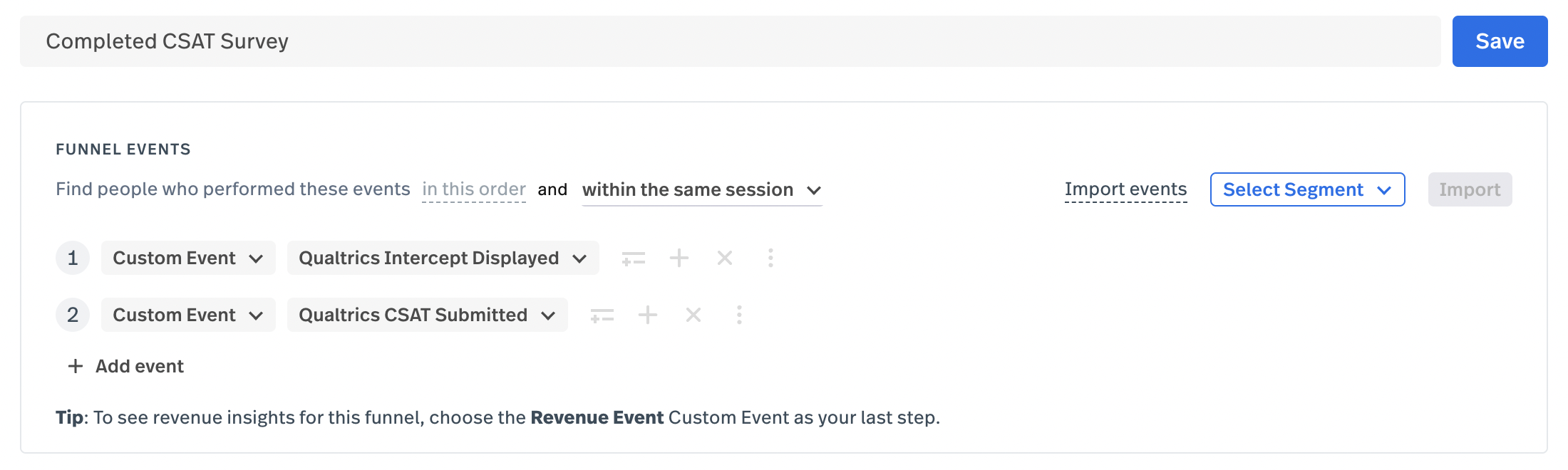Add alternative event to step 1 row
This screenshot has width=1568, height=470.
pos(679,258)
